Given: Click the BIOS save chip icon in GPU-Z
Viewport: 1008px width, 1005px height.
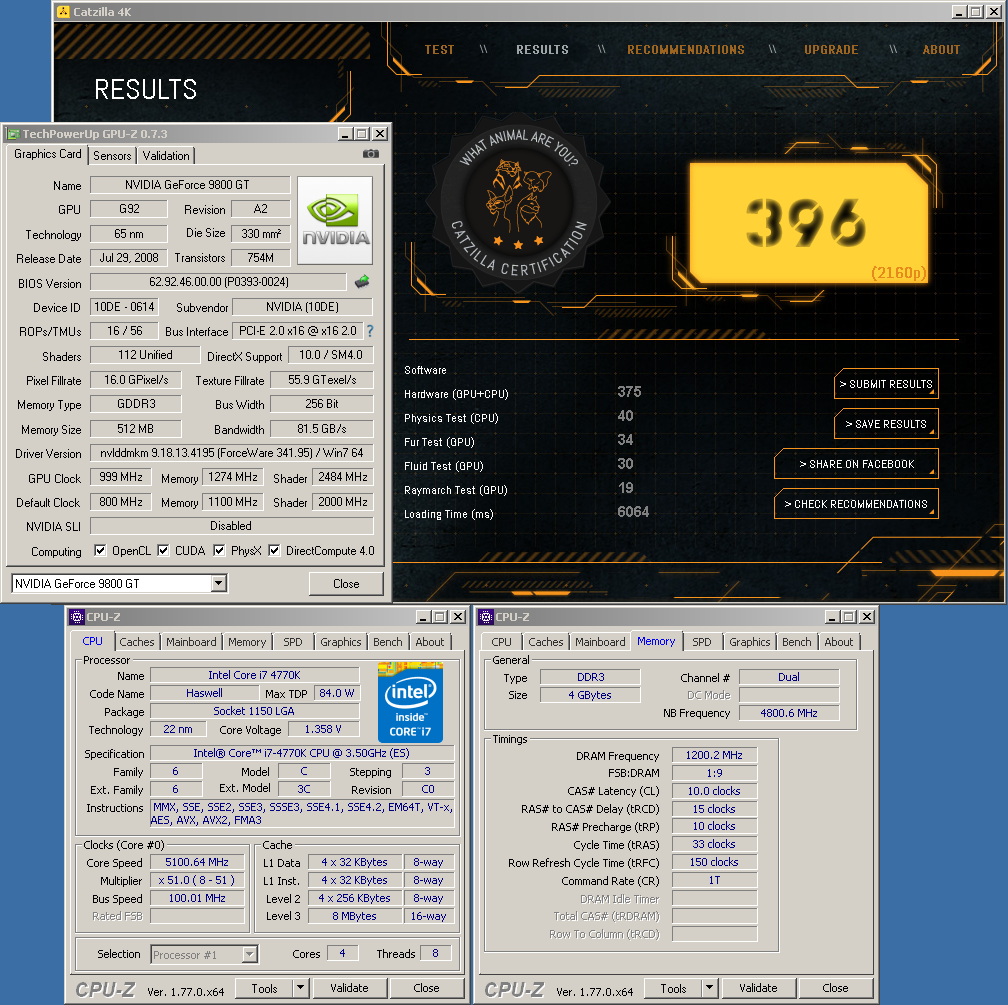Looking at the screenshot, I should (x=362, y=282).
